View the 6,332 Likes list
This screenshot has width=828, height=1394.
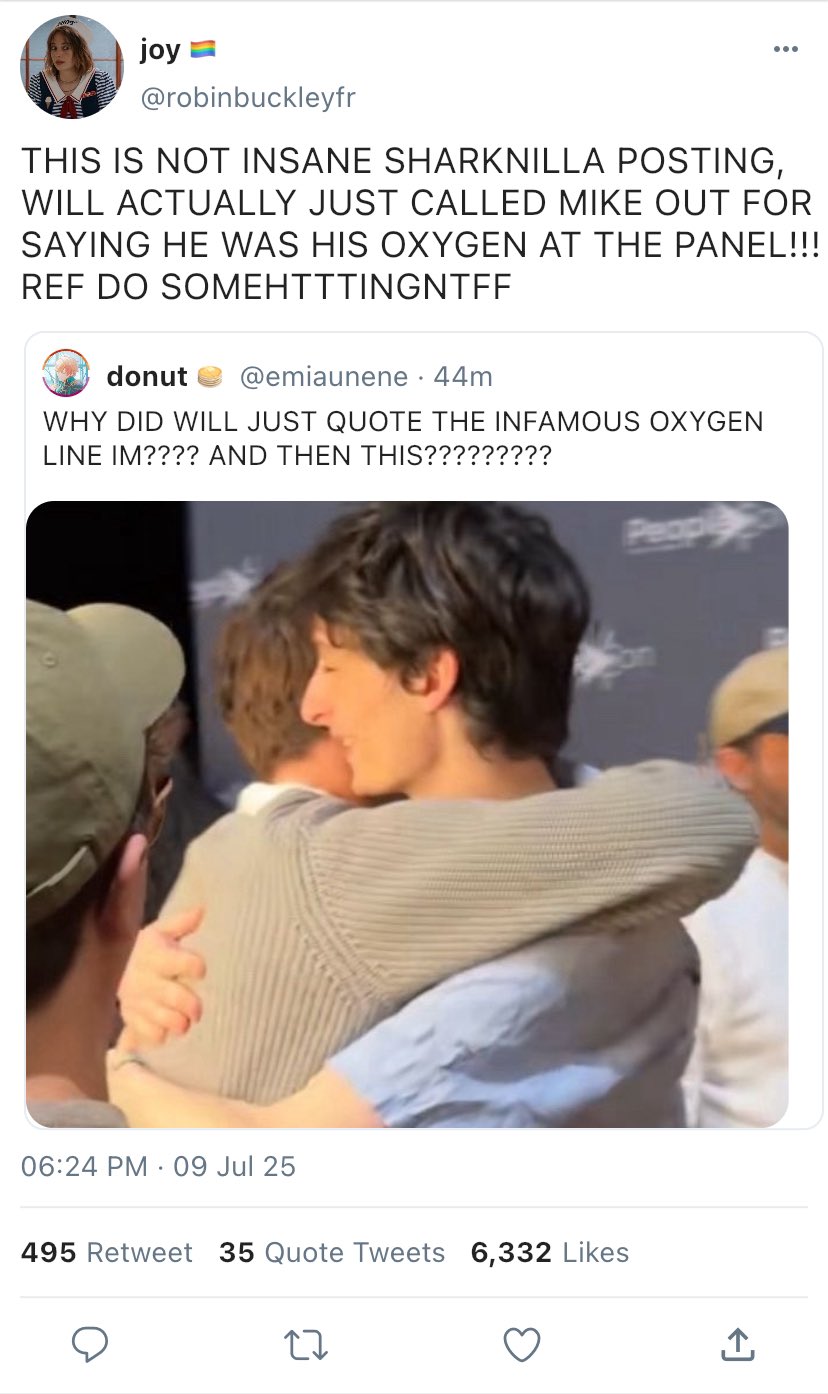(550, 1252)
